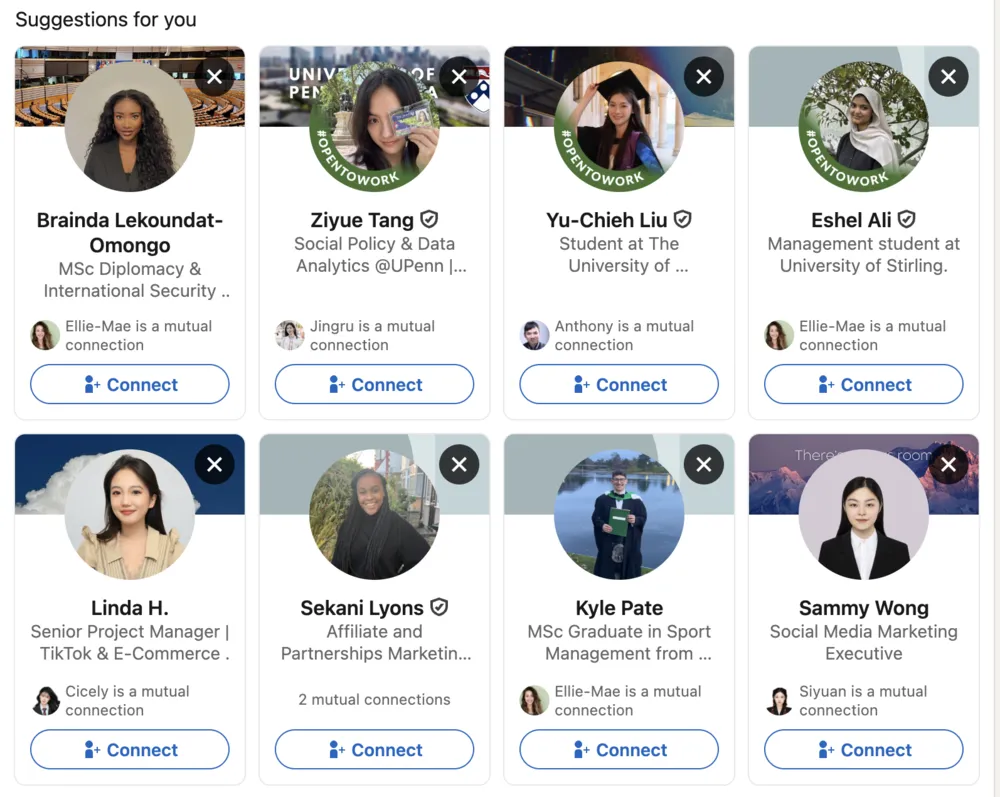The height and width of the screenshot is (797, 1000).
Task: Click Anthony mutual connection avatar
Action: pos(534,335)
